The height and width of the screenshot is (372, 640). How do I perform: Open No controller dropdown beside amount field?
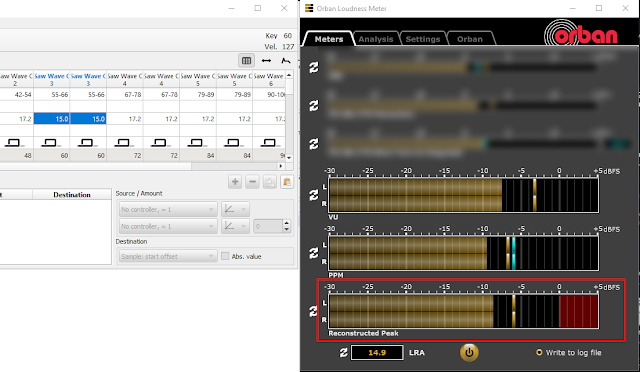167,226
